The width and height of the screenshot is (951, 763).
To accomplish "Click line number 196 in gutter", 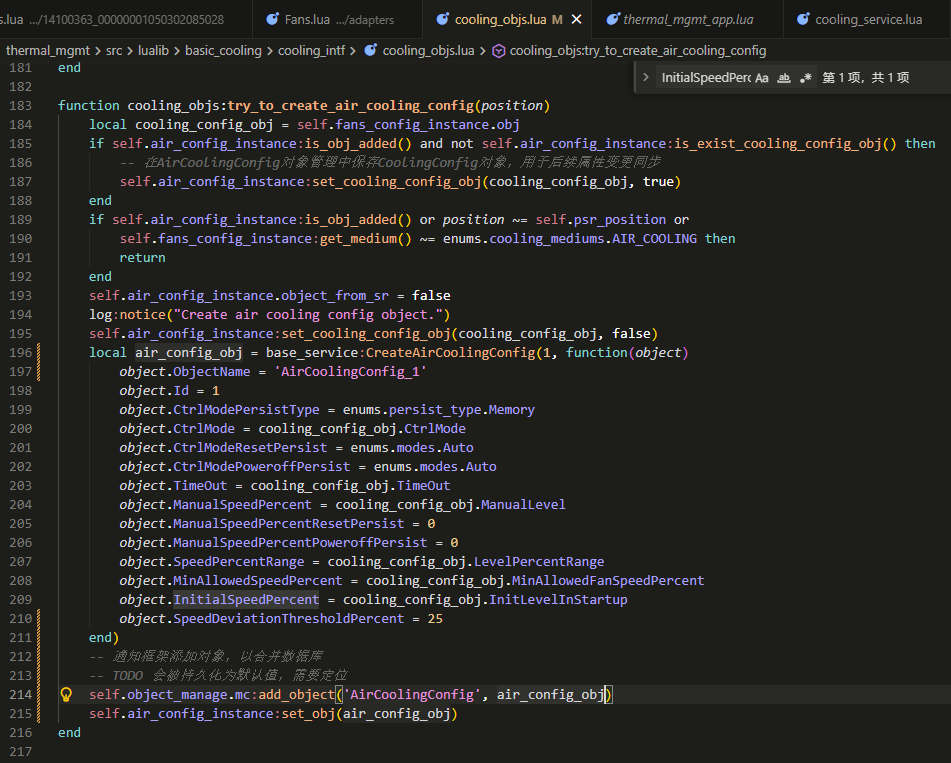I will click(21, 352).
